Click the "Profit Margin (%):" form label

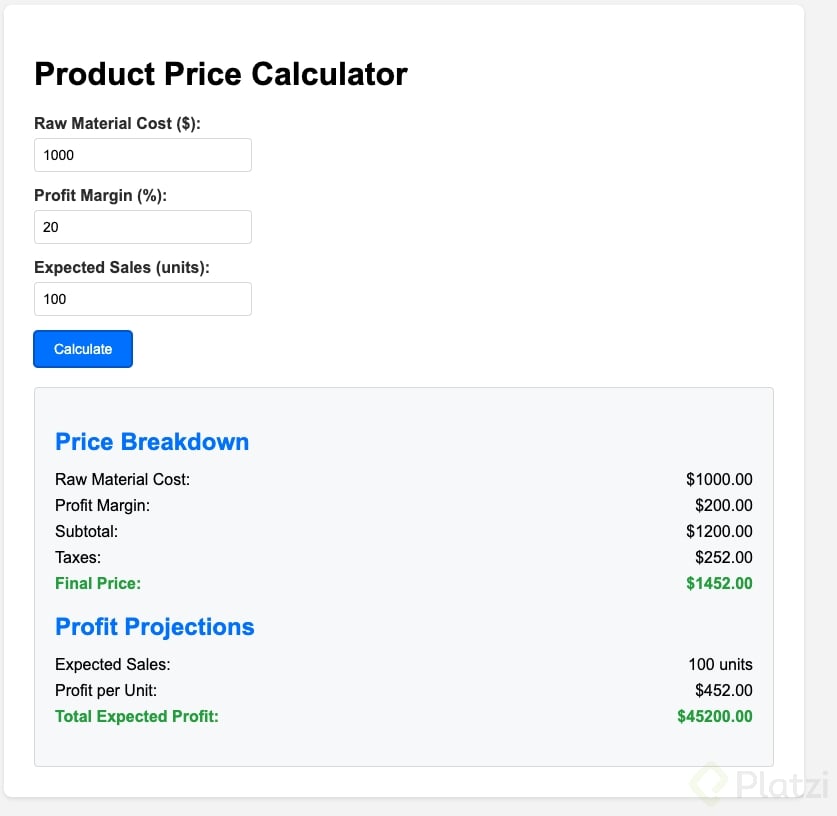pos(100,195)
